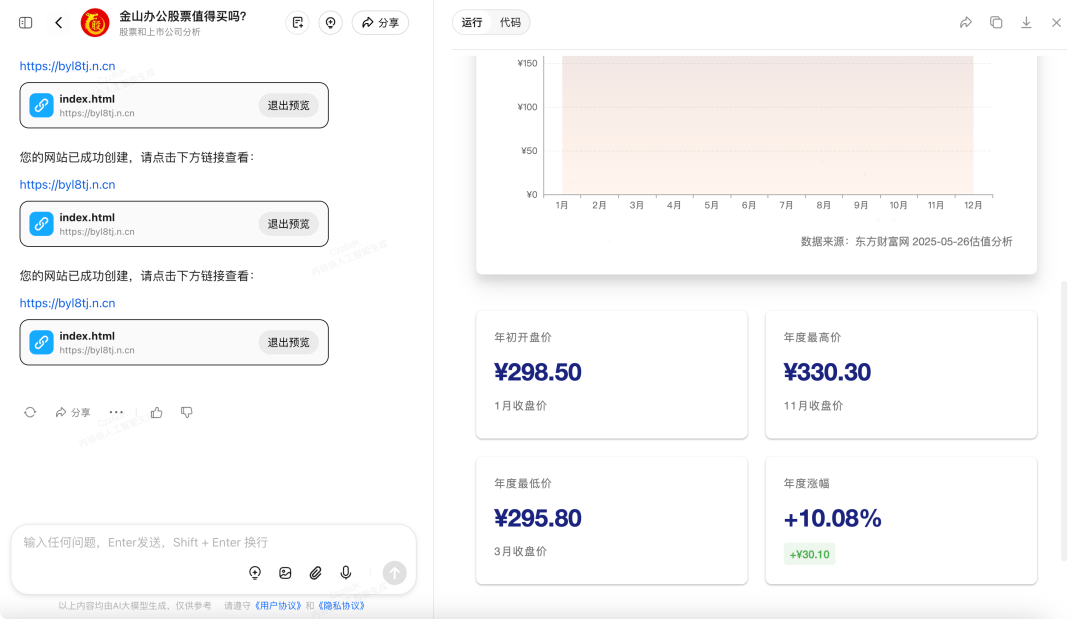The height and width of the screenshot is (619, 1080).
Task: Share this reply via 分享 below message
Action: [x=73, y=412]
